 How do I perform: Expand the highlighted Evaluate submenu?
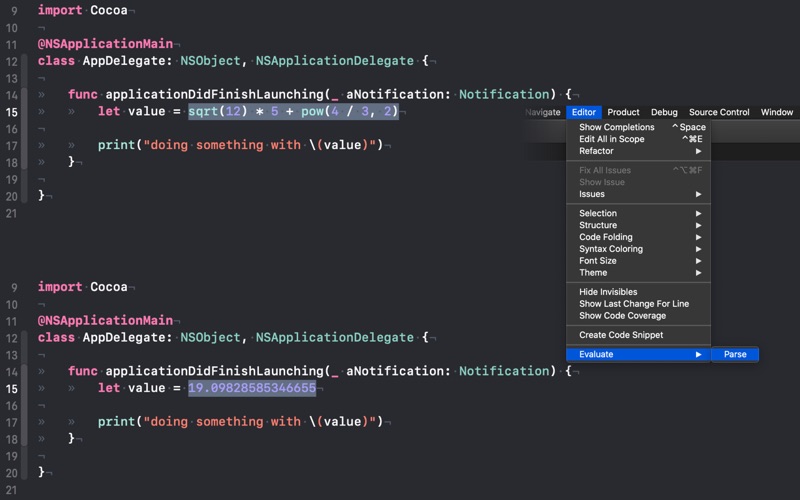[638, 354]
